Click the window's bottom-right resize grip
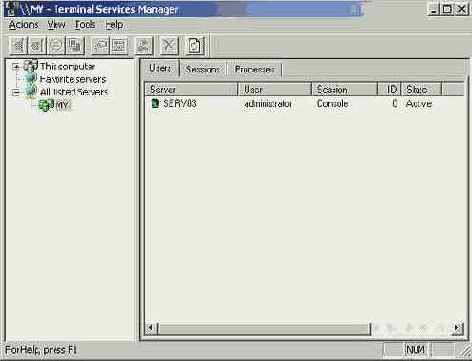This screenshot has height=361, width=472. (466, 350)
